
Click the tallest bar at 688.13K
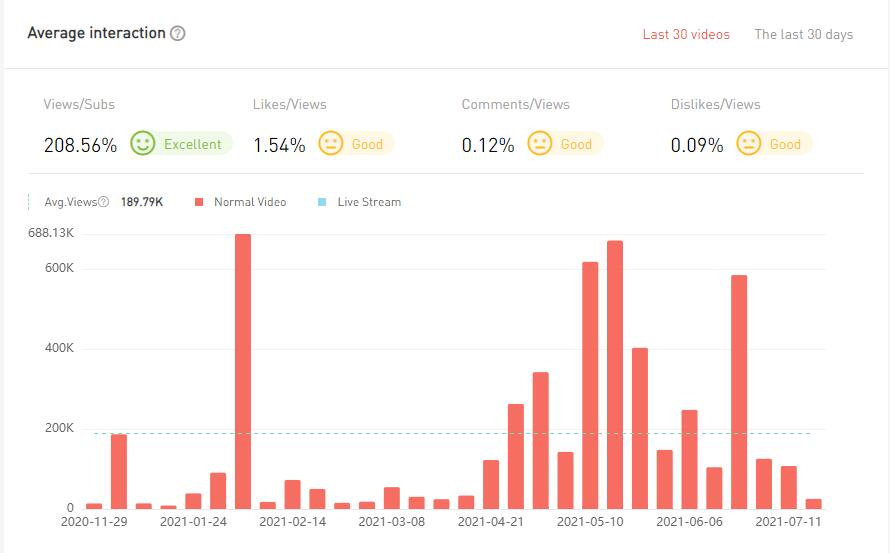243,370
